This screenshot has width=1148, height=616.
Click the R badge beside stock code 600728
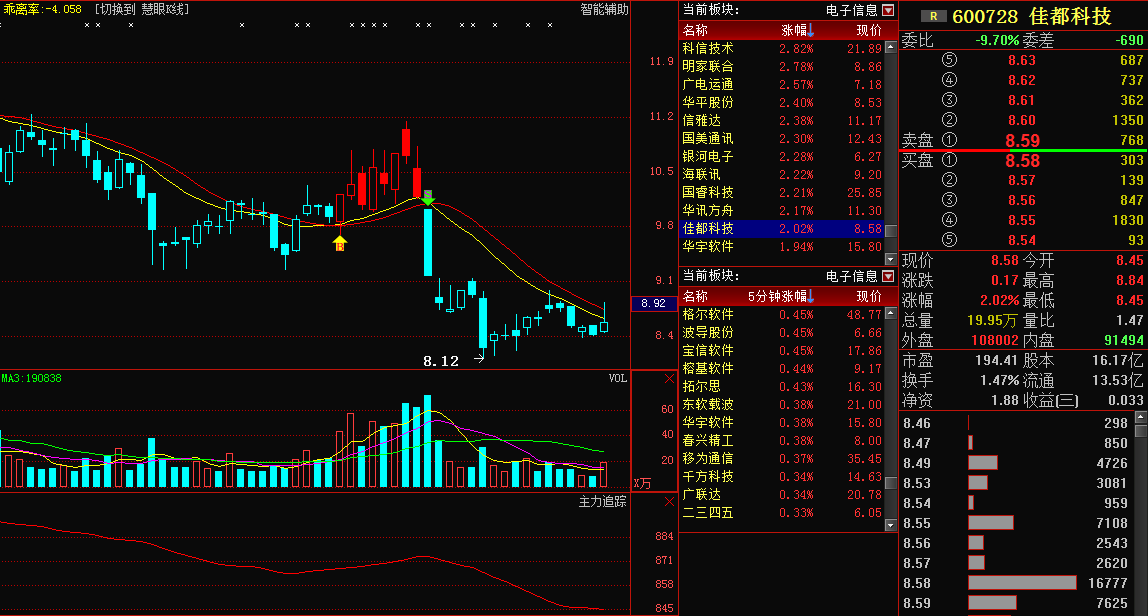pos(933,16)
